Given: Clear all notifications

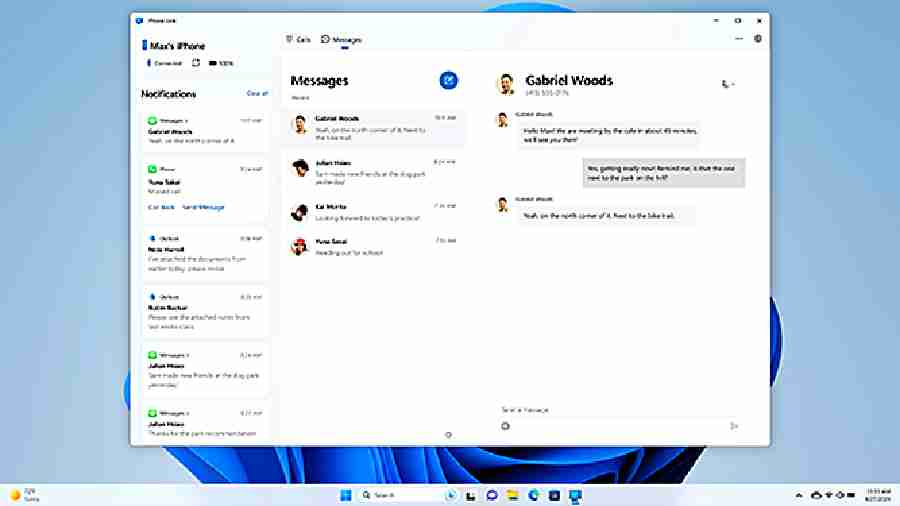Looking at the screenshot, I should (x=257, y=94).
